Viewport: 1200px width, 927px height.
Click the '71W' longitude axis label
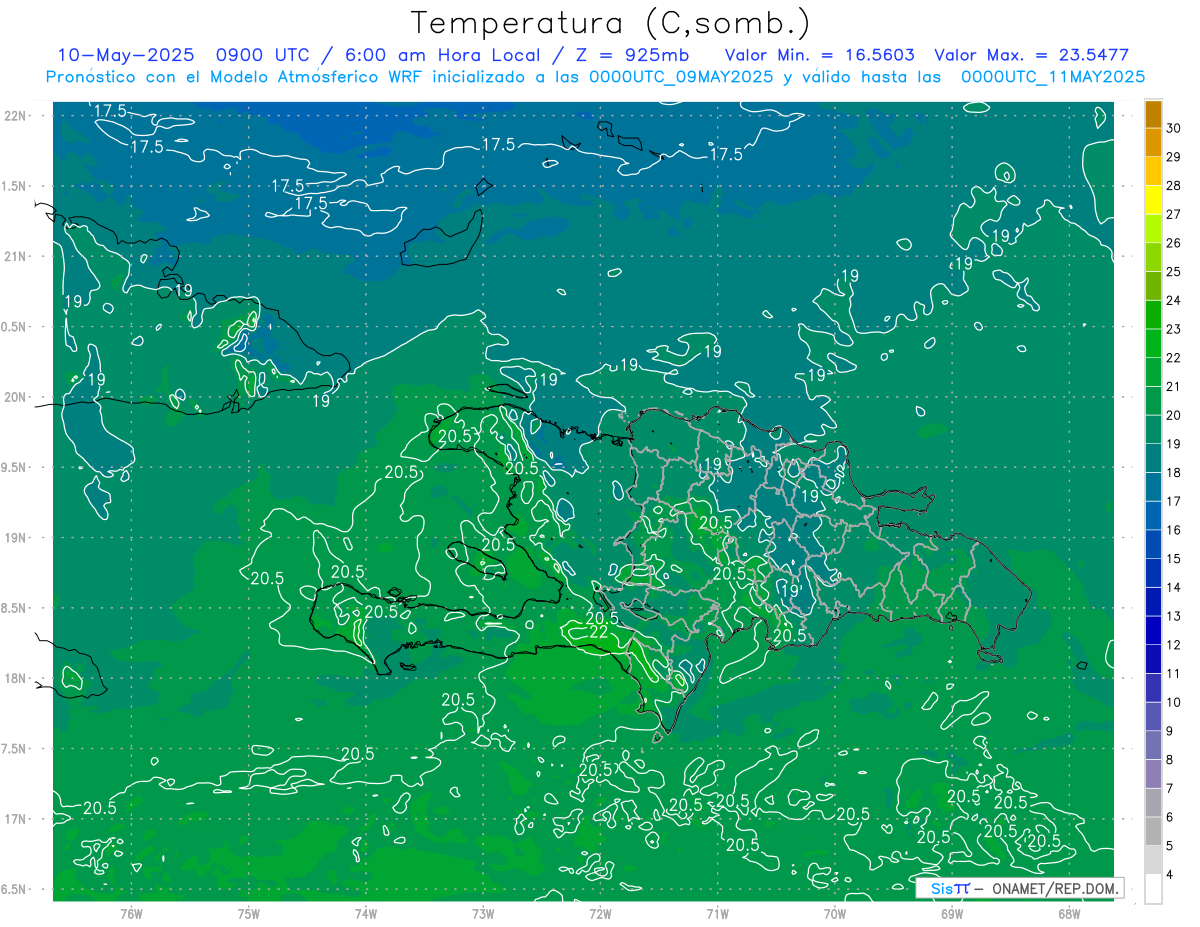tap(717, 913)
